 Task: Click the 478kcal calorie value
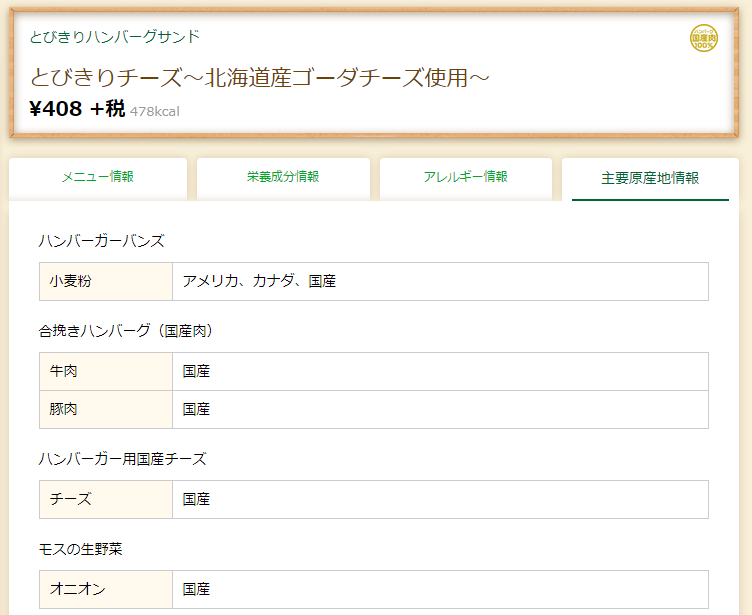pyautogui.click(x=154, y=112)
